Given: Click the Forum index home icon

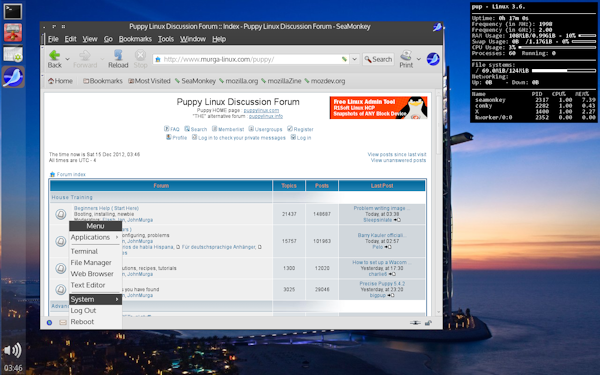Looking at the screenshot, I should click(x=52, y=174).
